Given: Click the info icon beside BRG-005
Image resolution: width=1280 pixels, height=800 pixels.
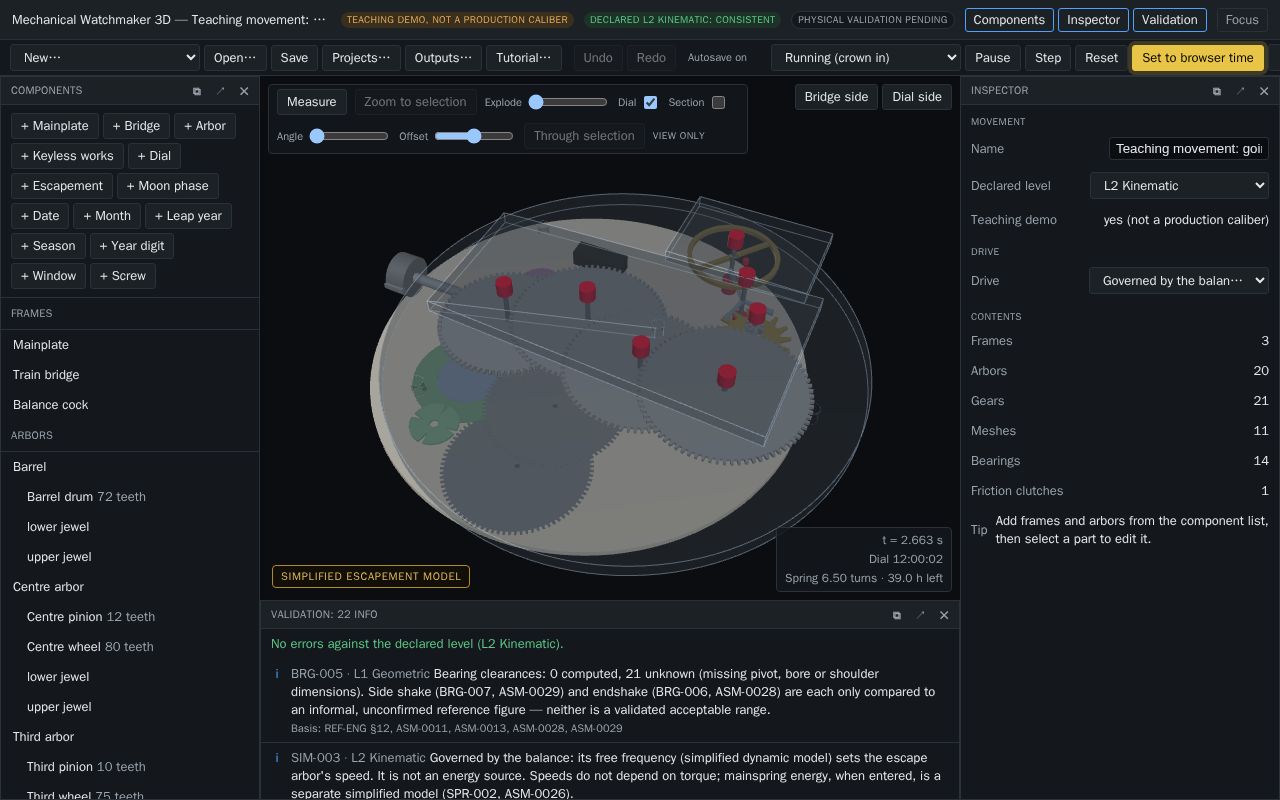Looking at the screenshot, I should click(277, 674).
